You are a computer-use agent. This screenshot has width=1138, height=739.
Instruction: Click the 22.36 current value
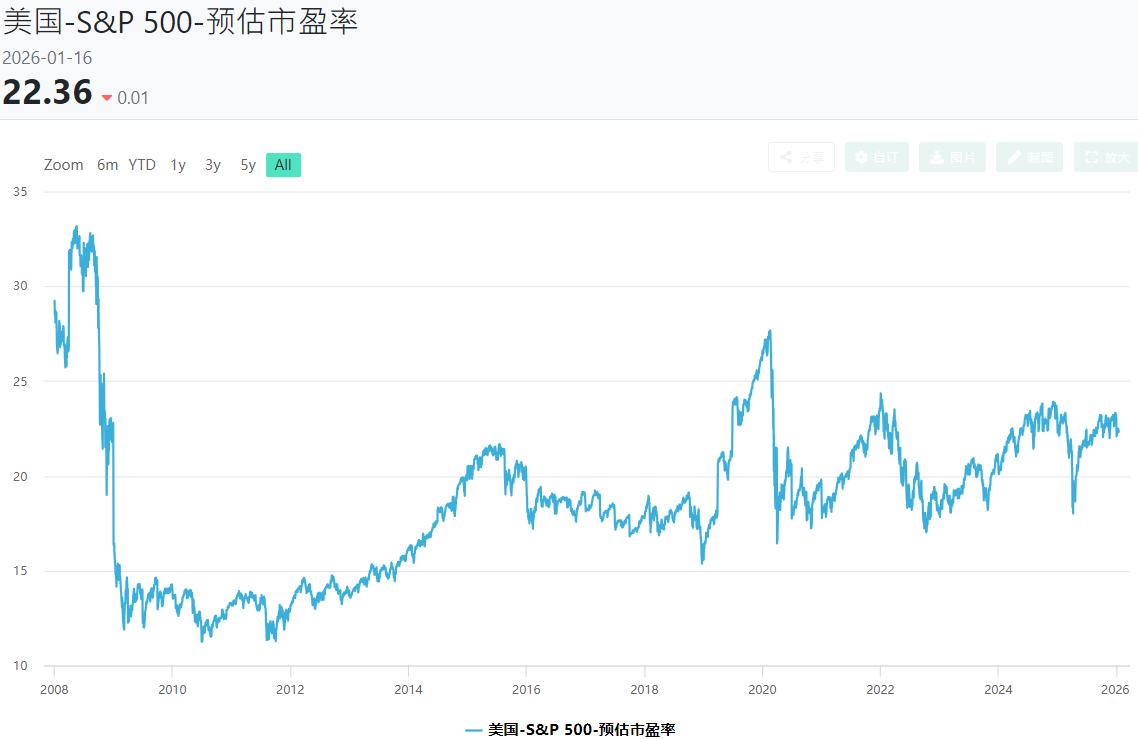coord(47,92)
